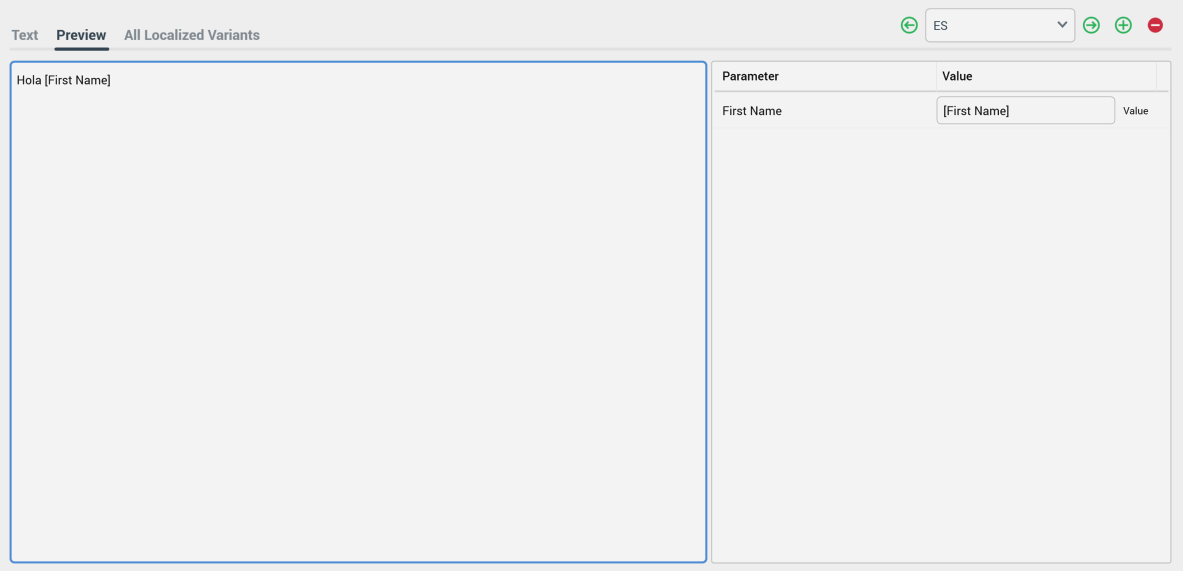Focus the [First Name] value input field

[x=1025, y=111]
